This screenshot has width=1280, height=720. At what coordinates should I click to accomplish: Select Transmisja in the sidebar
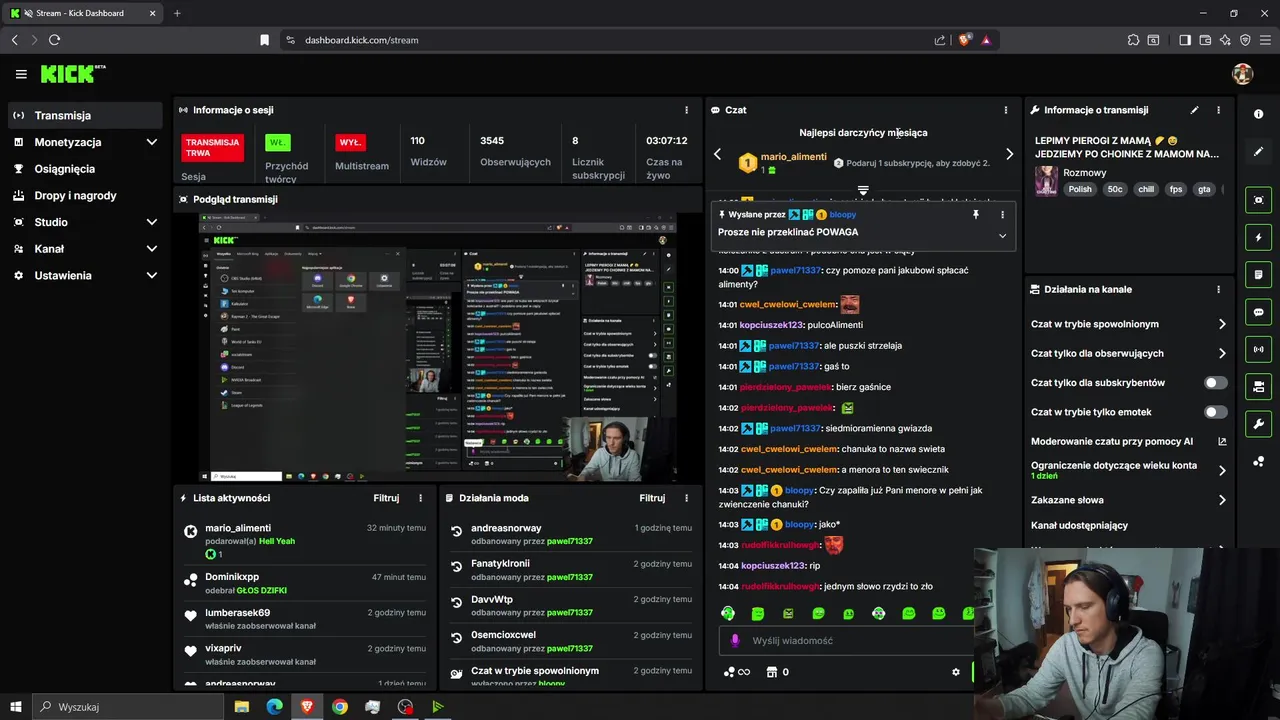click(85, 115)
